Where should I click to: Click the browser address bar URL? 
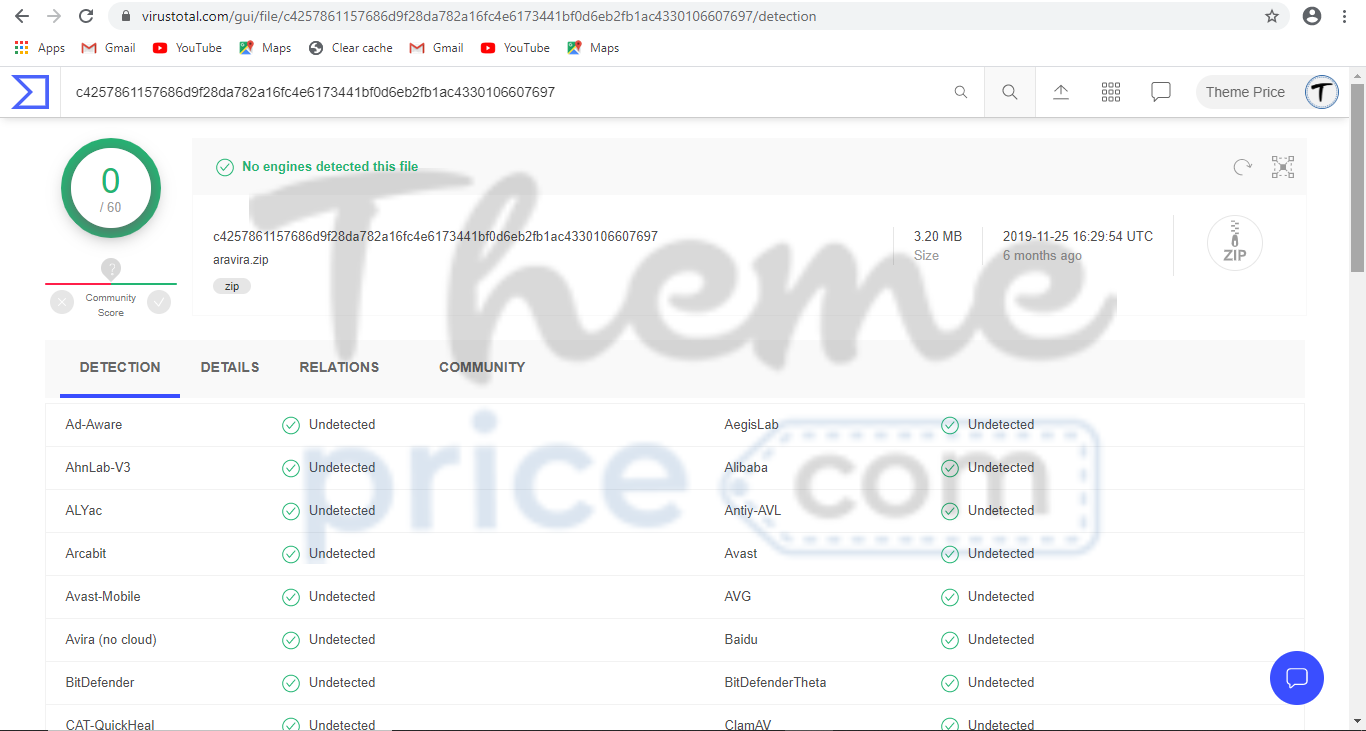pos(479,16)
